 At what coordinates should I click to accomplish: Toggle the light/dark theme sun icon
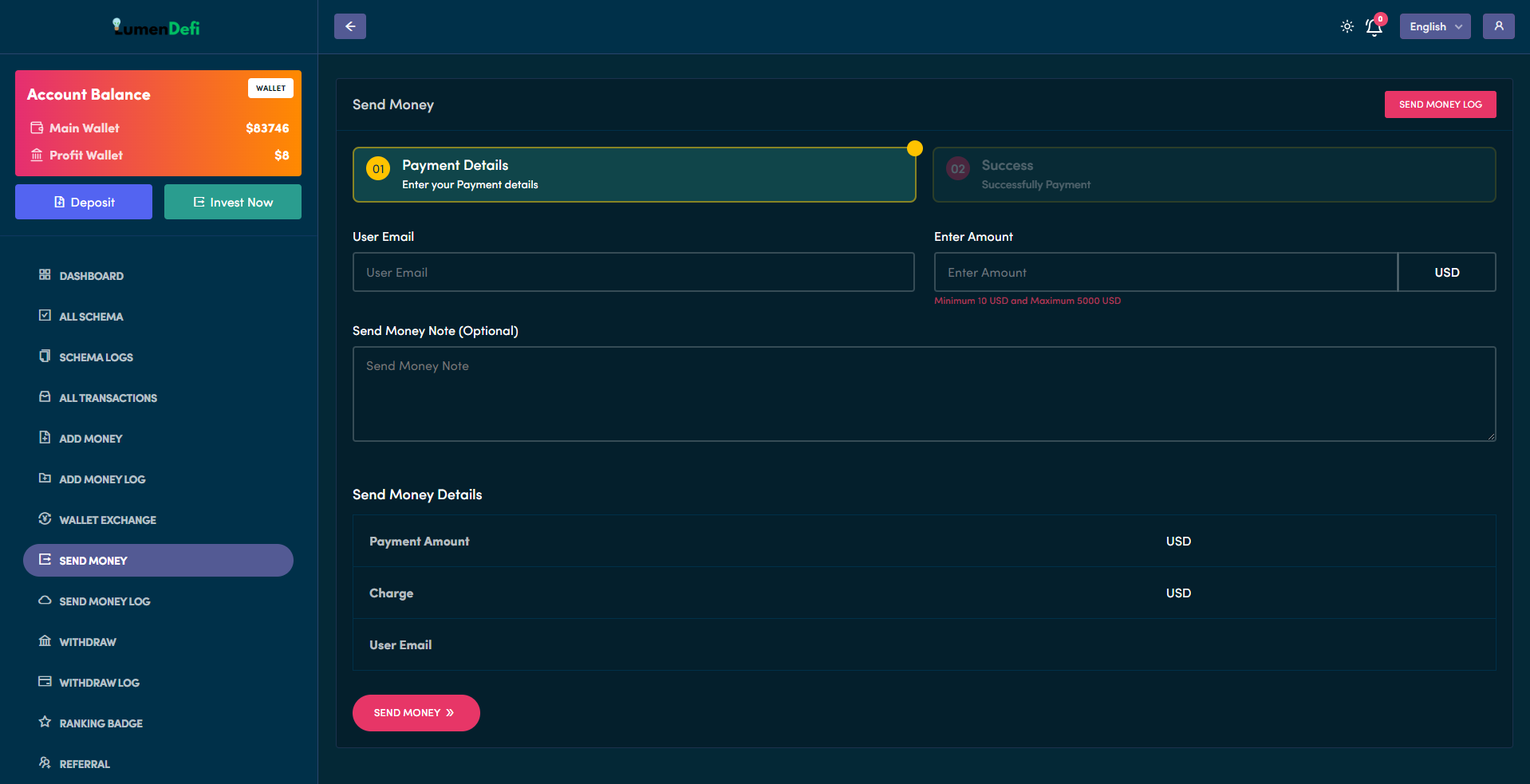[x=1347, y=26]
